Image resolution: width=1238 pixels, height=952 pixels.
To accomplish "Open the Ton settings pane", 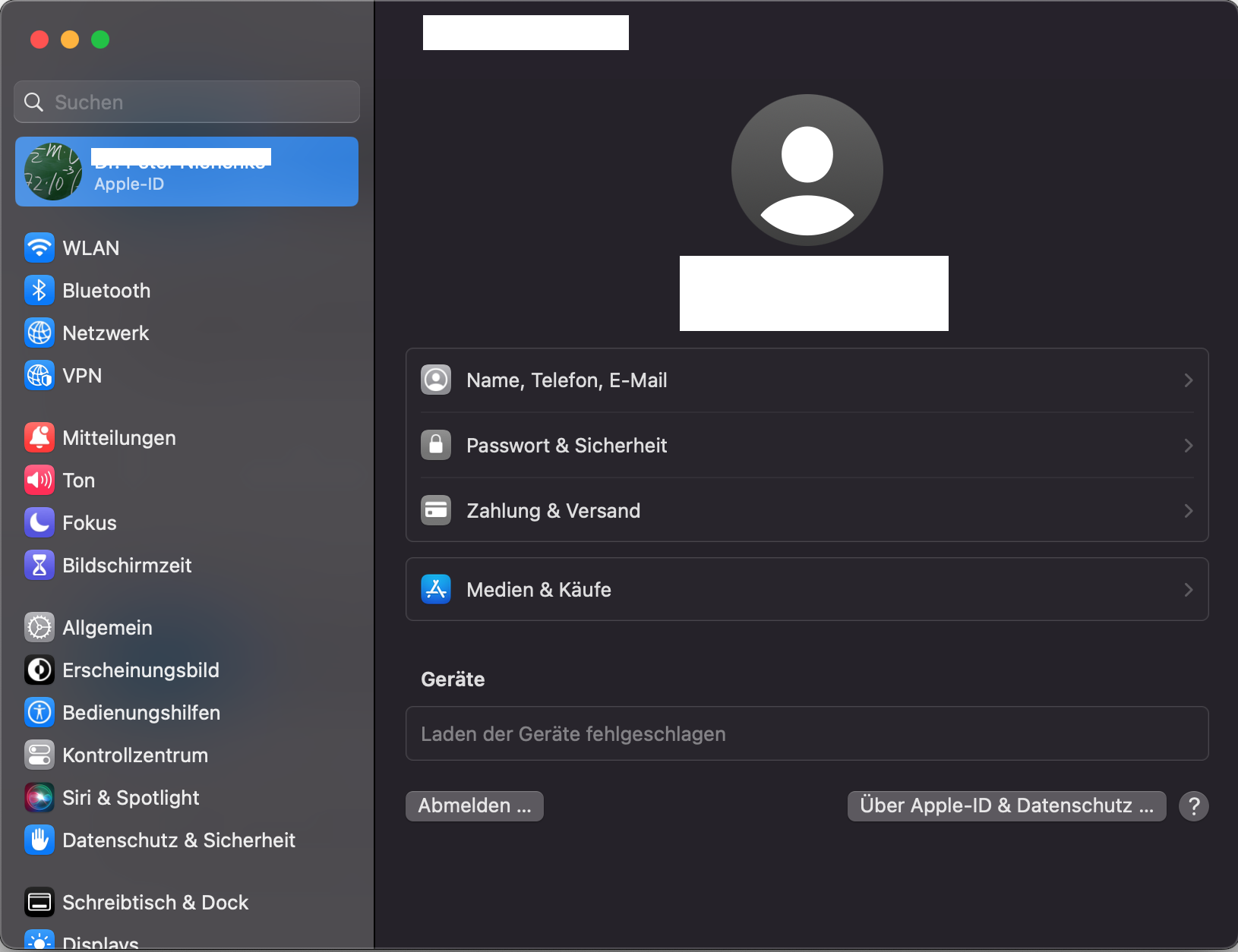I will (187, 480).
